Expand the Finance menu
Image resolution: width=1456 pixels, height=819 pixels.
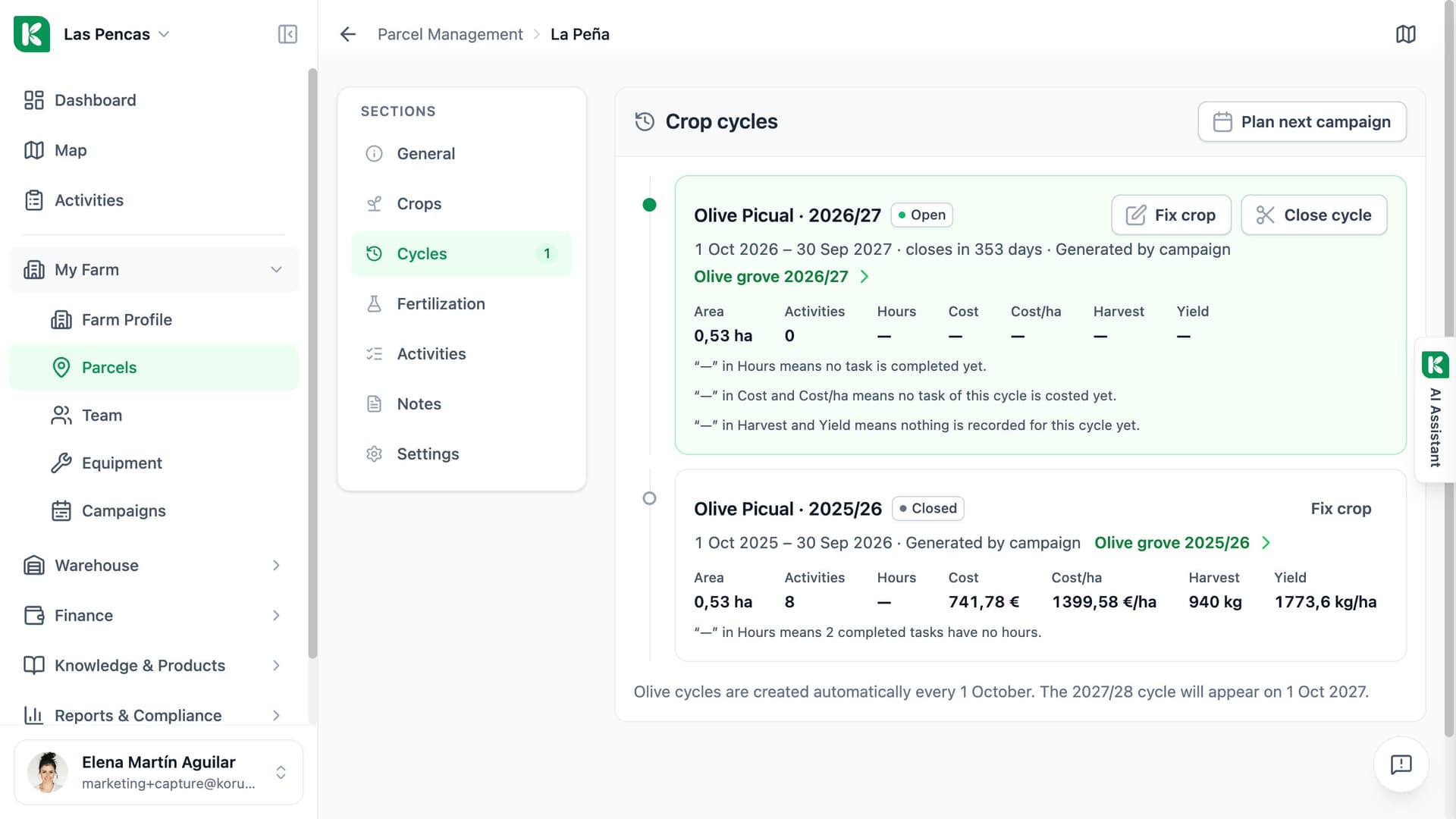pyautogui.click(x=154, y=616)
